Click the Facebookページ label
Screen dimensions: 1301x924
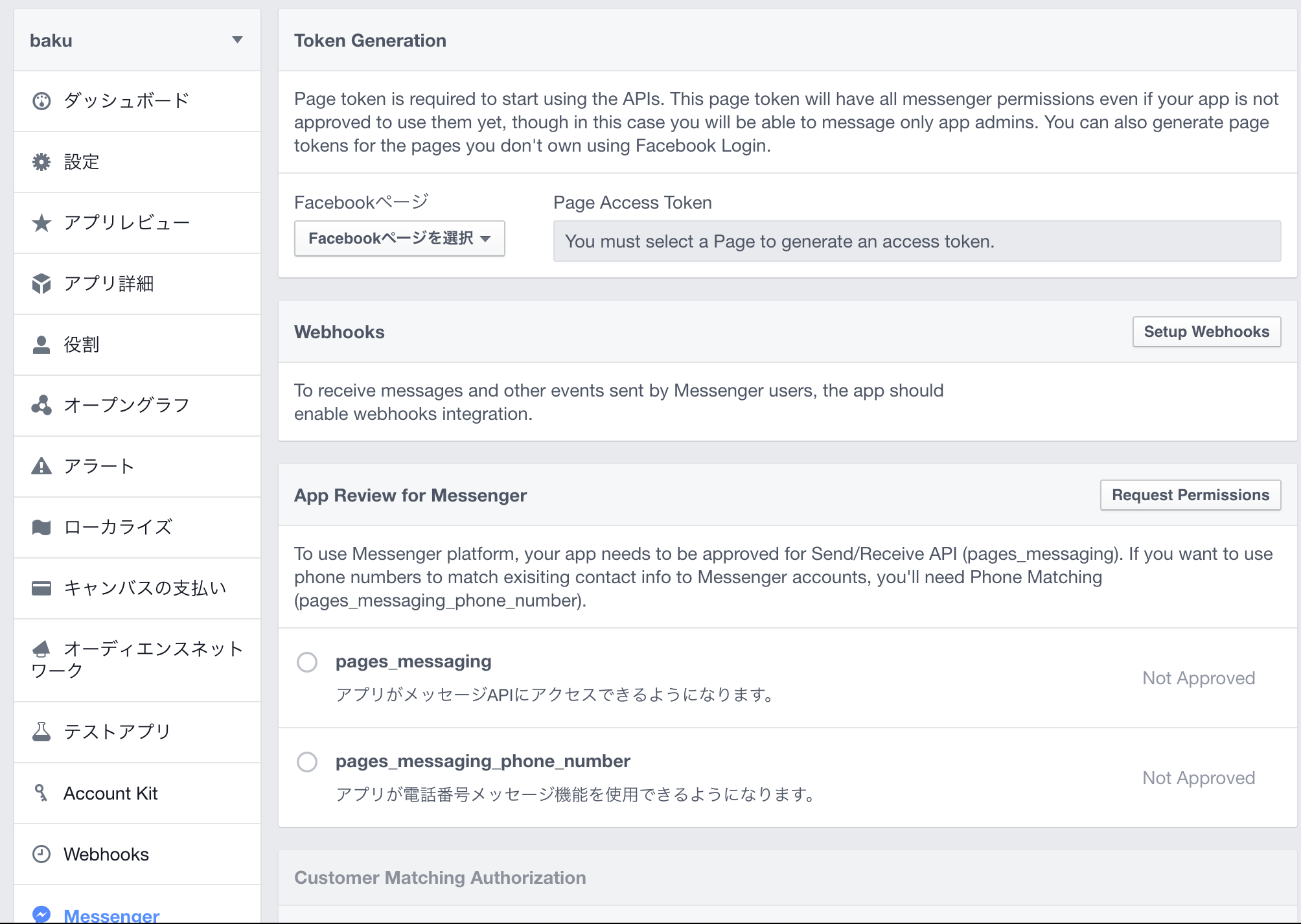pos(362,203)
